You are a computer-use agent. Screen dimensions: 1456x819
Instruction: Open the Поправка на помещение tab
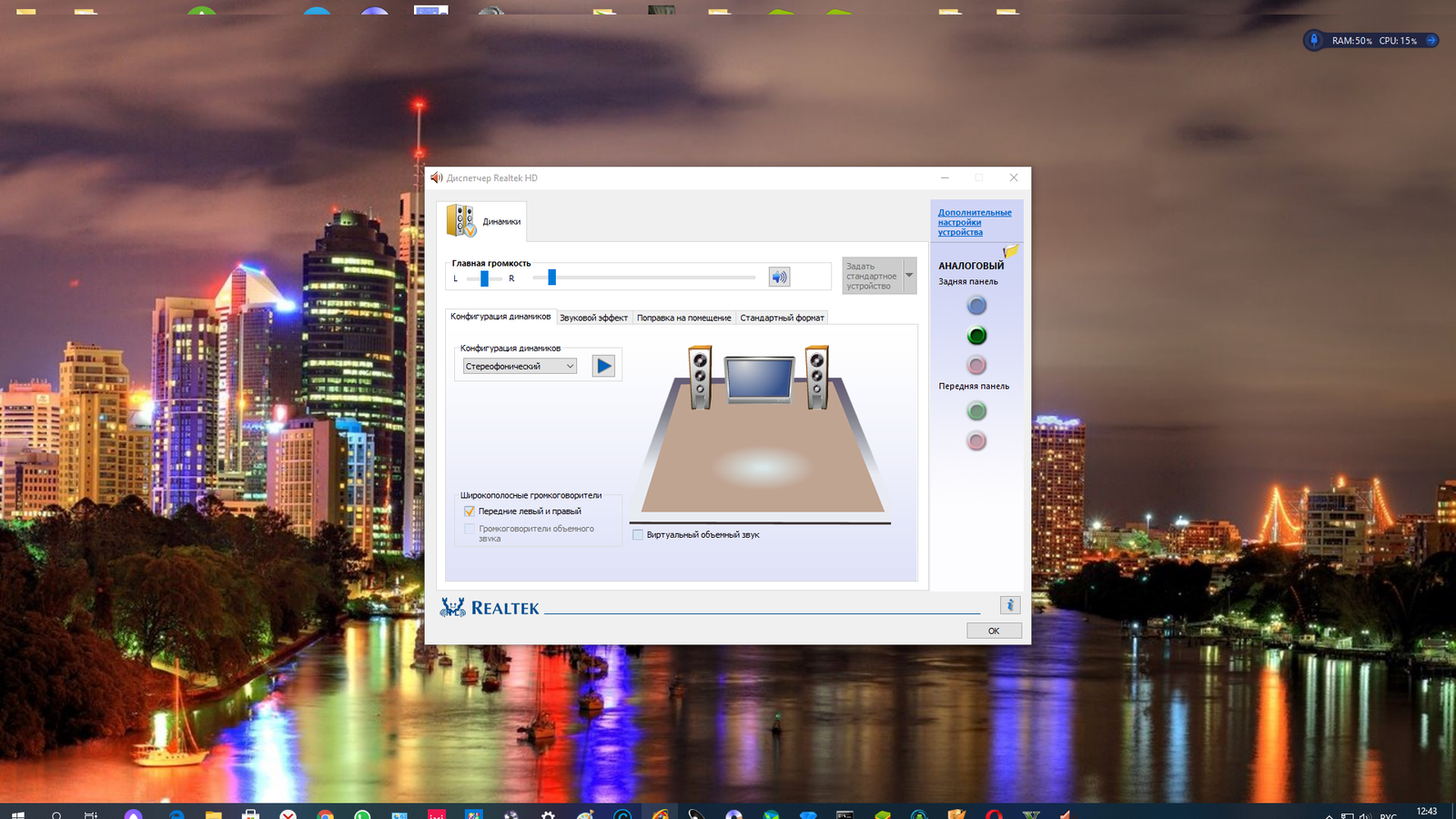coord(683,318)
